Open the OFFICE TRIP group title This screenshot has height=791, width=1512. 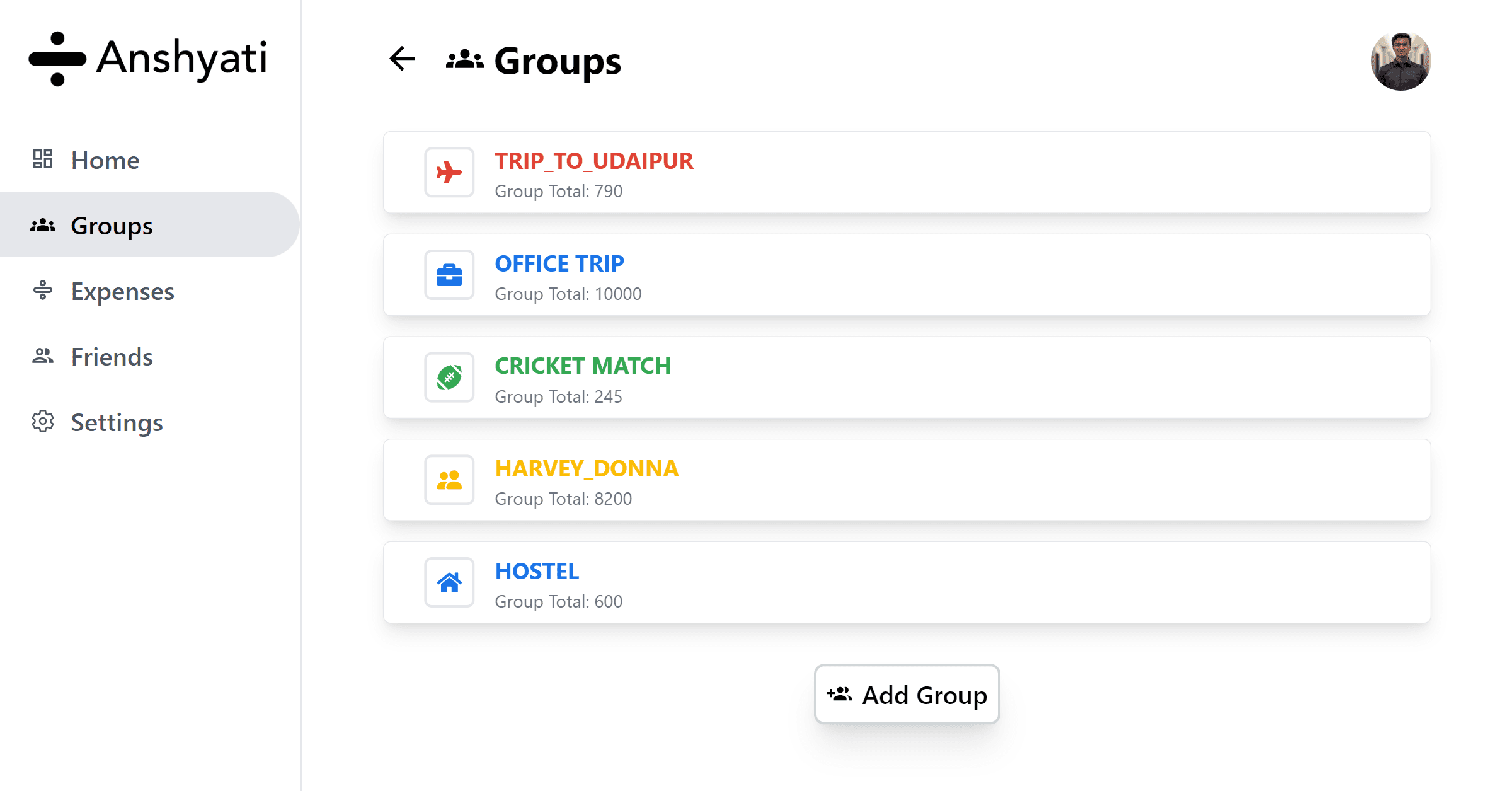click(x=559, y=263)
